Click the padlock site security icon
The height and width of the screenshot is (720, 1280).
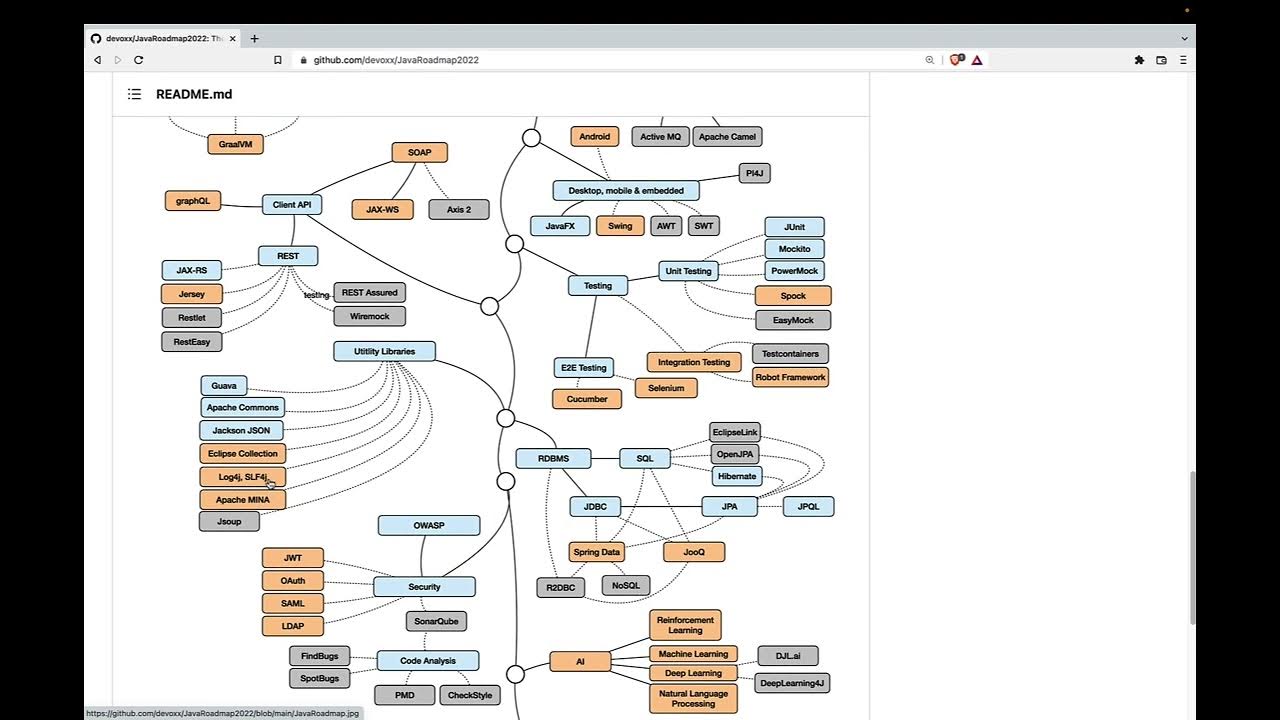[x=303, y=60]
